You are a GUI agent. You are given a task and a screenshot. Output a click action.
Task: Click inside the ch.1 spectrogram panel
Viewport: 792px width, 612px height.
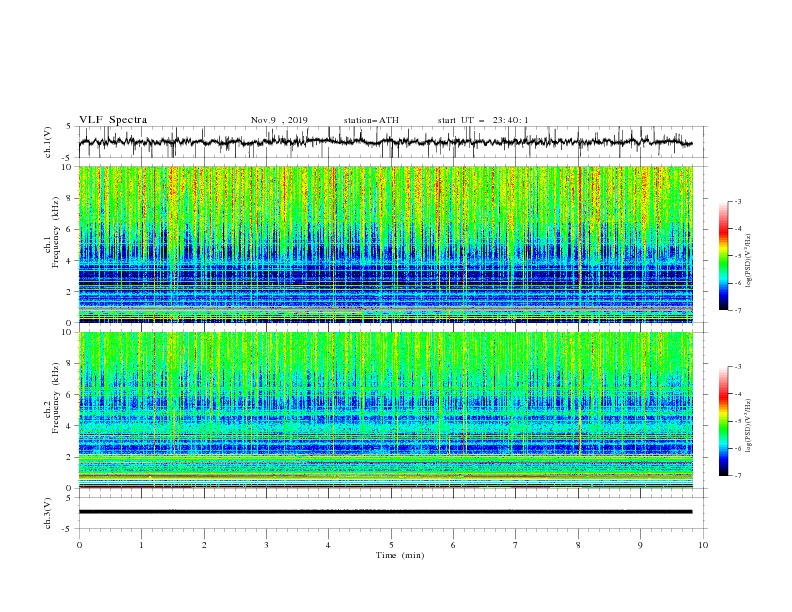click(x=386, y=244)
